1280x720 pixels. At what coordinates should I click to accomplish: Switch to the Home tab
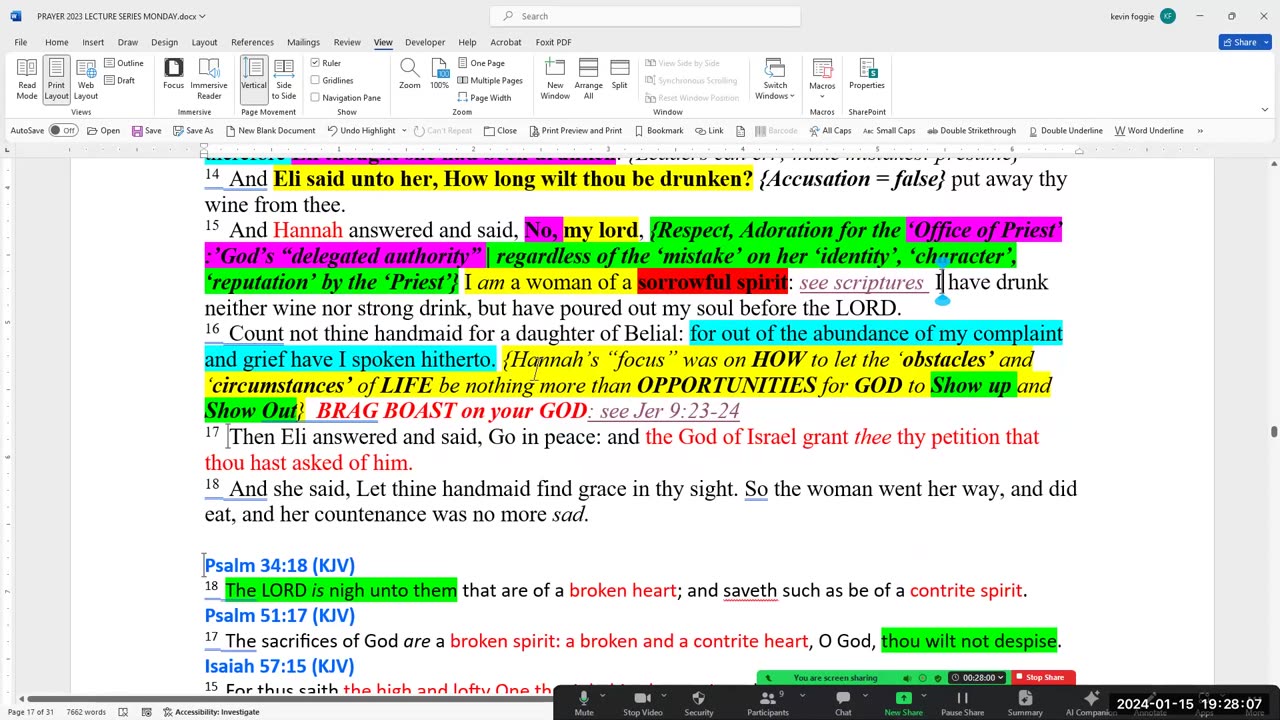[56, 42]
